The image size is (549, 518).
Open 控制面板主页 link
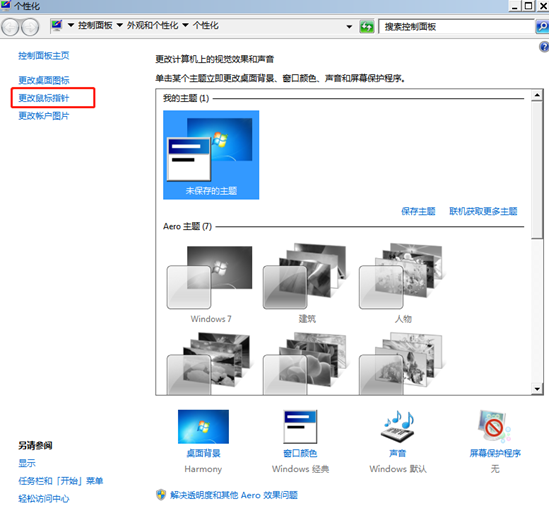pyautogui.click(x=44, y=56)
